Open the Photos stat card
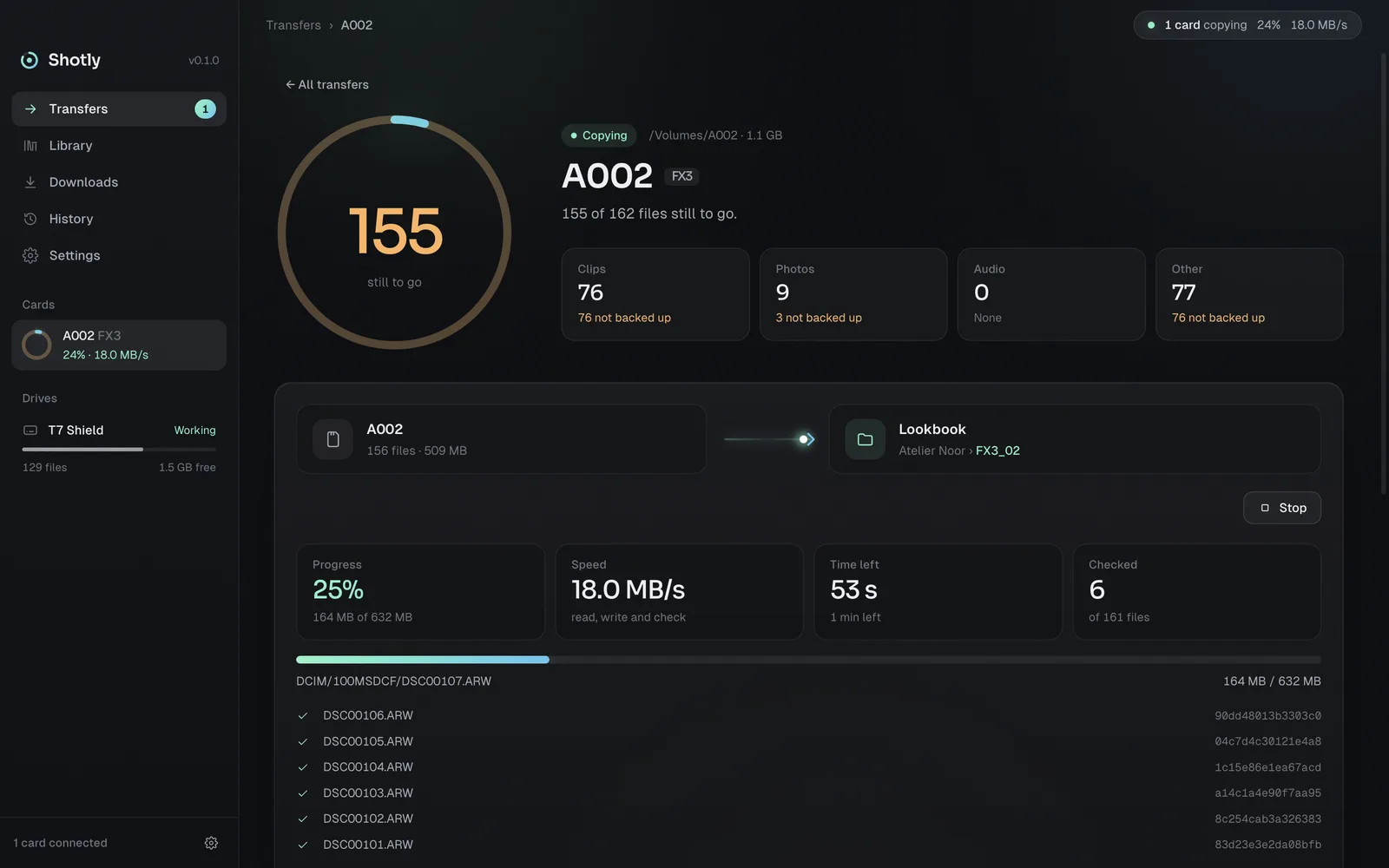1389x868 pixels. [853, 294]
